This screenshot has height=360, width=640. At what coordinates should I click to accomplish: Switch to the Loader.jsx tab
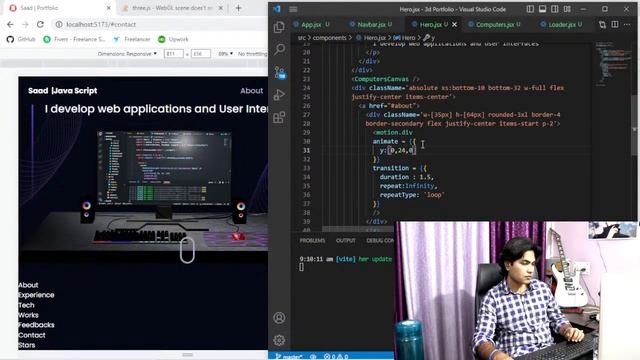[x=561, y=24]
